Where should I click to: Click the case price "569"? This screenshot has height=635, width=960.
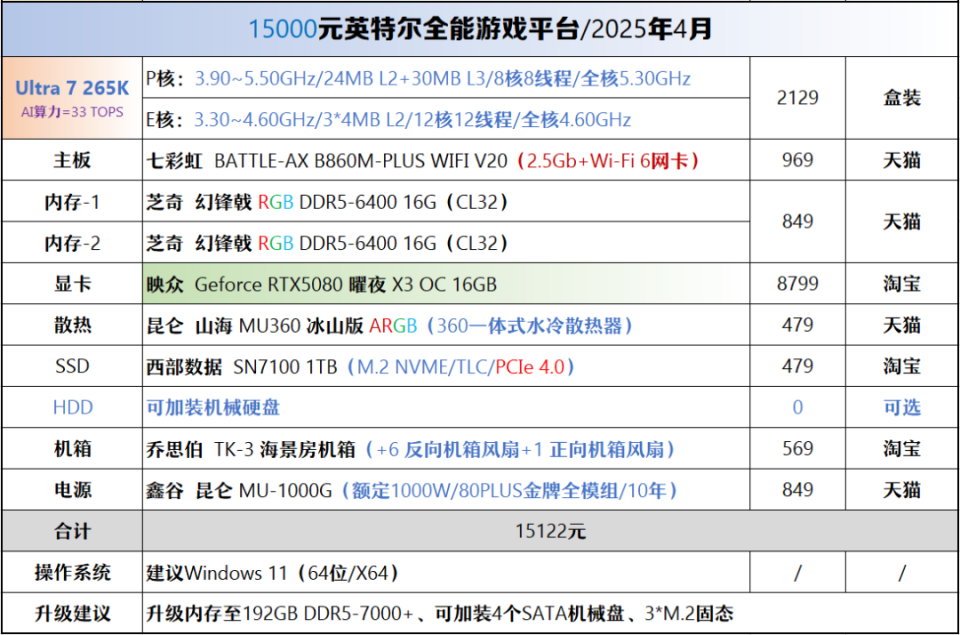tap(798, 449)
